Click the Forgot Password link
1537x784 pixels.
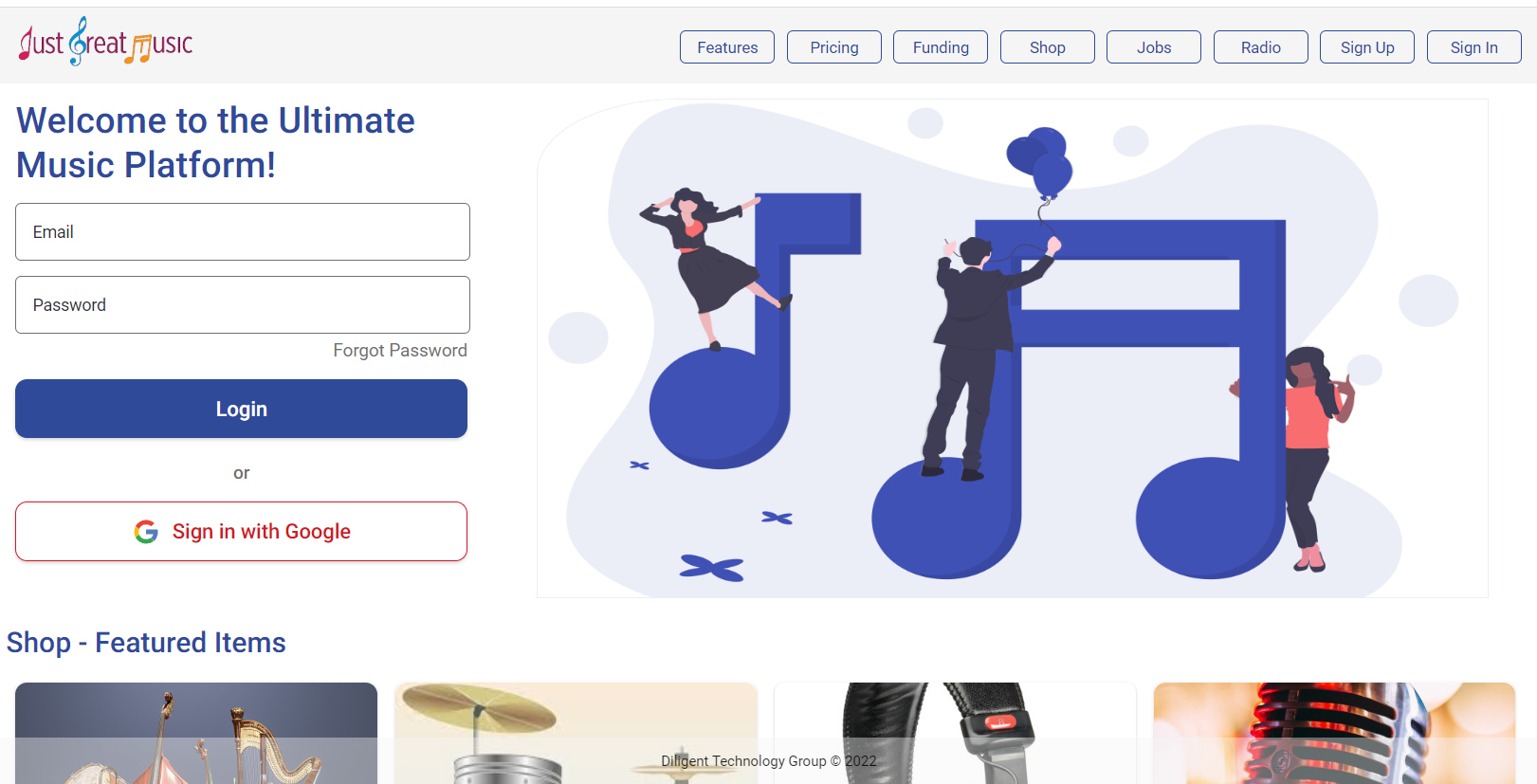(400, 351)
